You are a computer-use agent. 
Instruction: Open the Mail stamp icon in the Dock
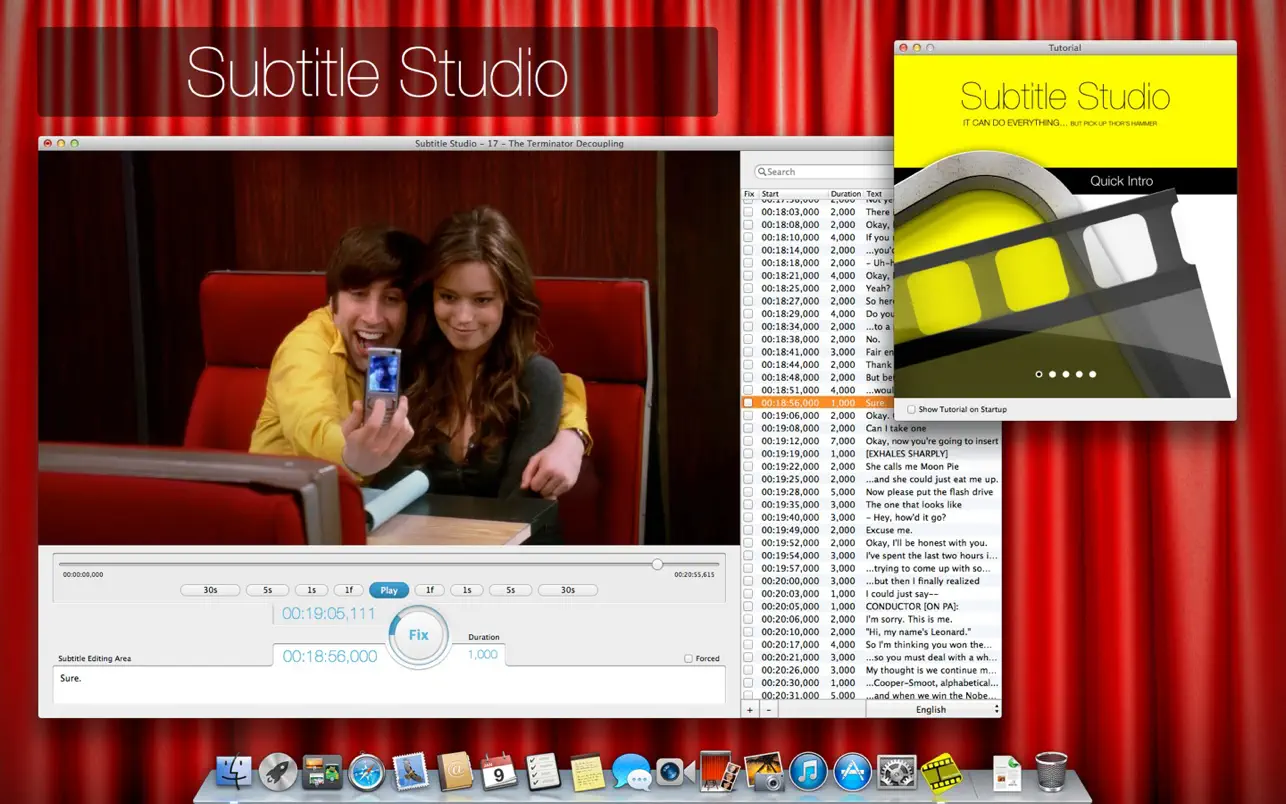coord(410,772)
